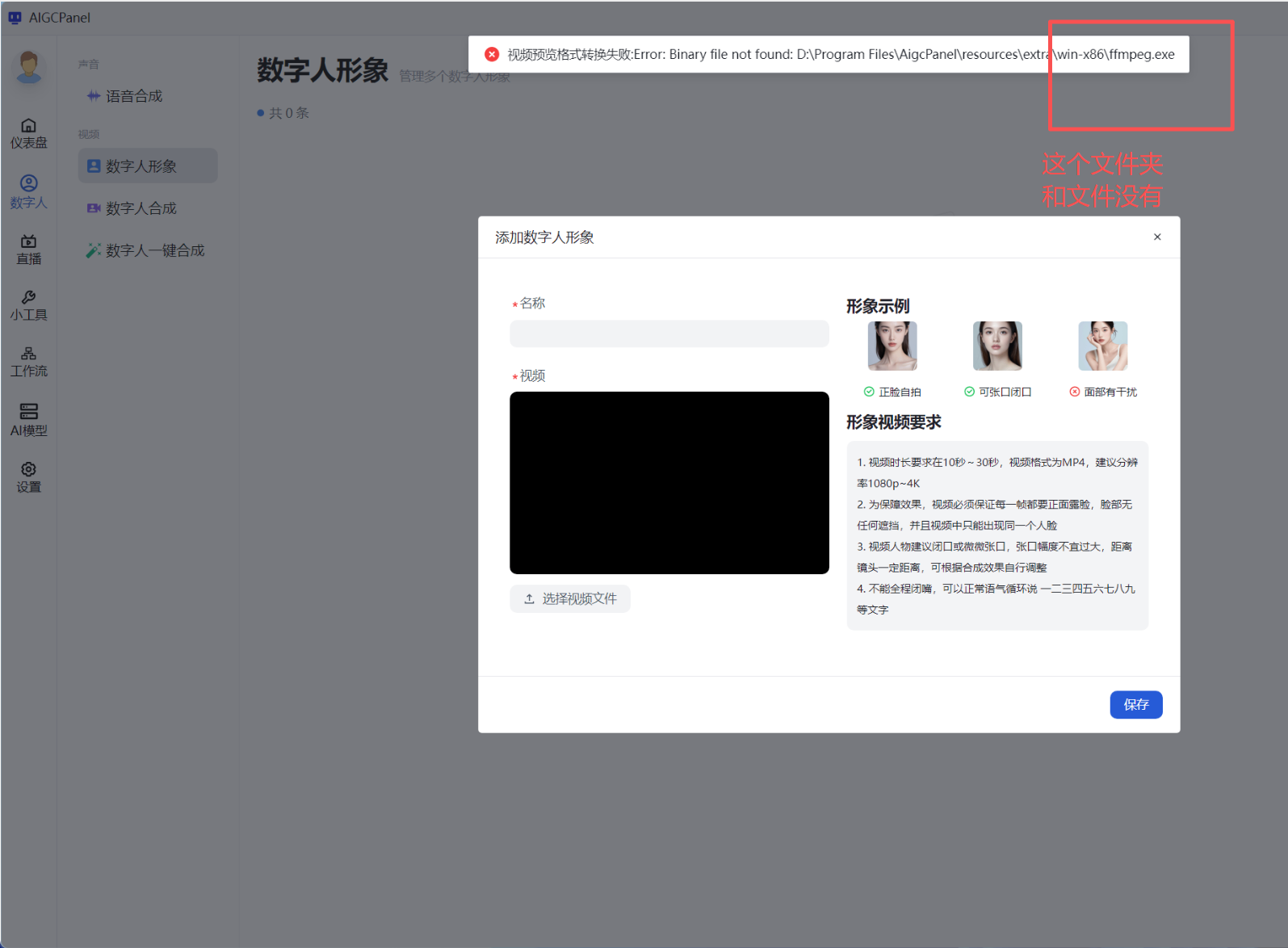
Task: Go to 语音合成 menu item
Action: coord(148,96)
